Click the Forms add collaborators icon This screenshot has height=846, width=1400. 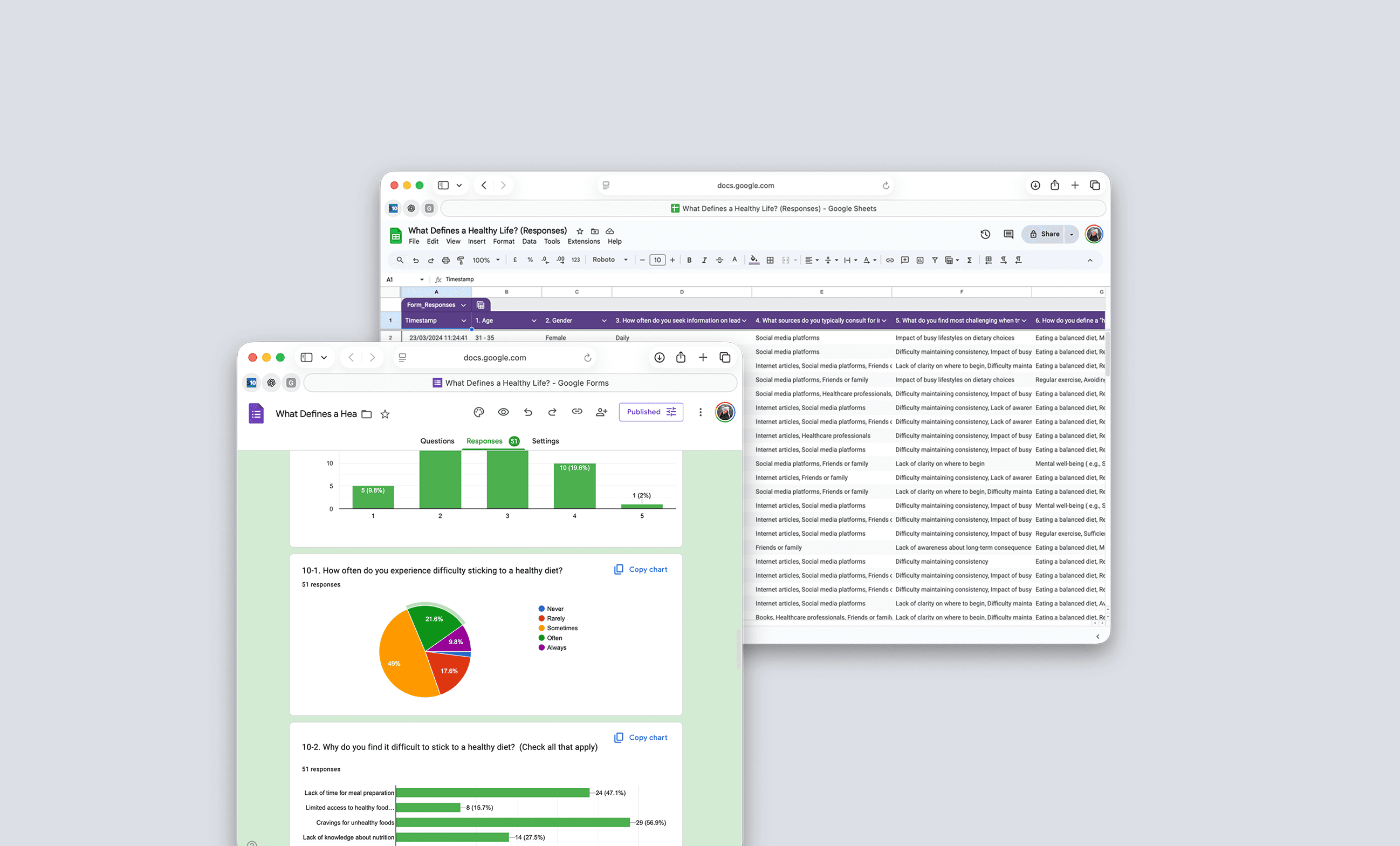click(601, 412)
